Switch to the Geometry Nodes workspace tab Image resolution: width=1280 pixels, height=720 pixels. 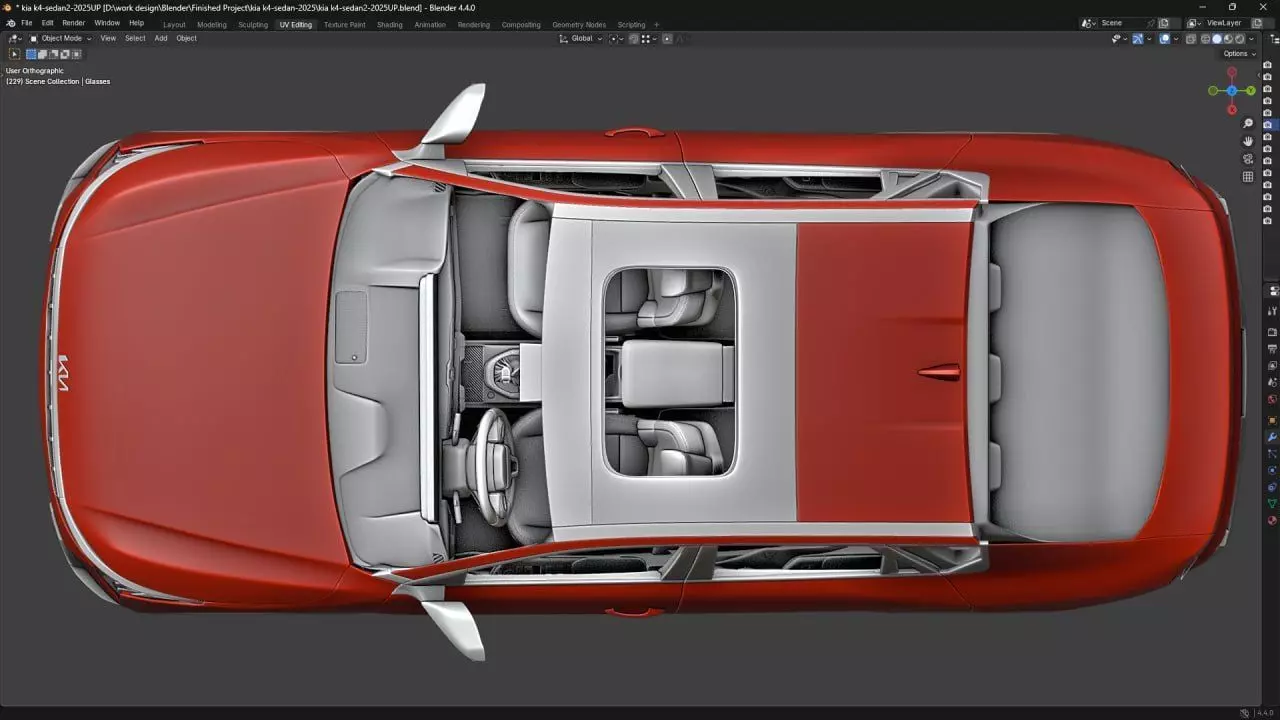click(579, 24)
